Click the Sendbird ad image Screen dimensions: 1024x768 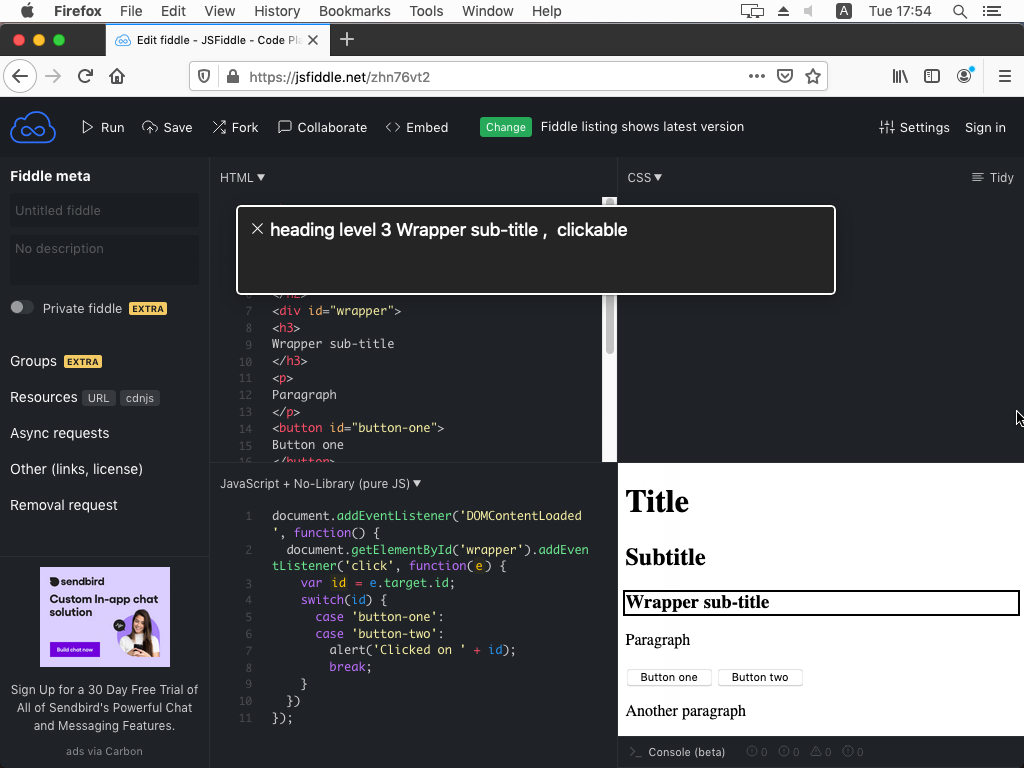pyautogui.click(x=104, y=616)
